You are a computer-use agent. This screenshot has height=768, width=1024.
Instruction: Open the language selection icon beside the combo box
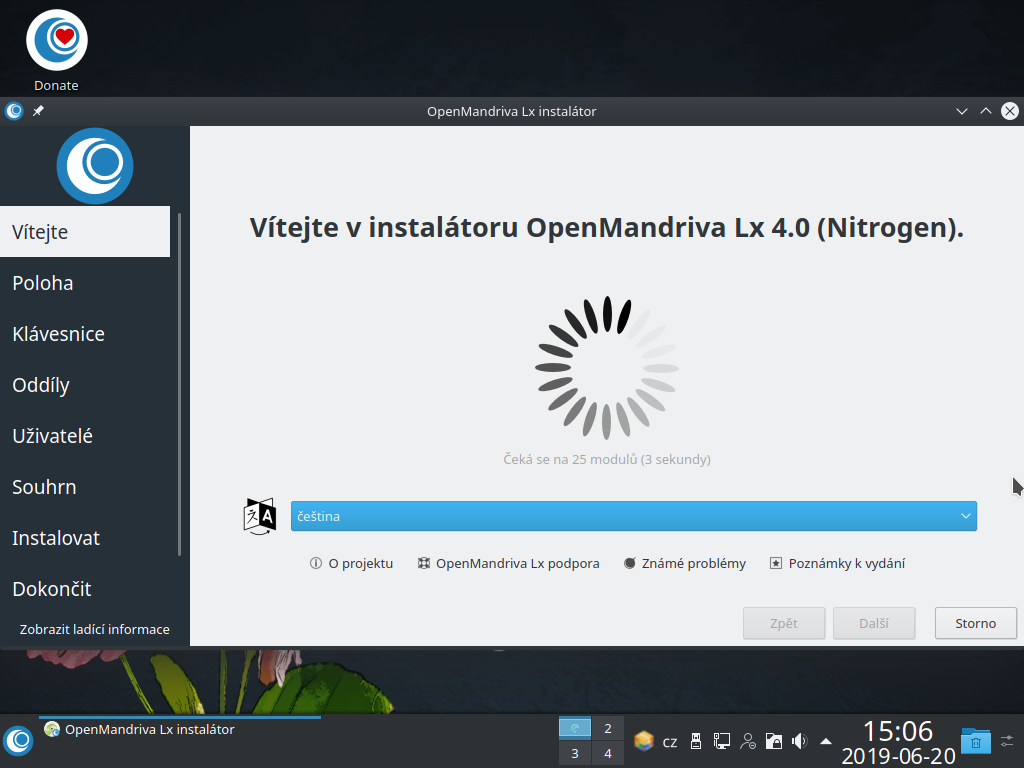pos(258,516)
